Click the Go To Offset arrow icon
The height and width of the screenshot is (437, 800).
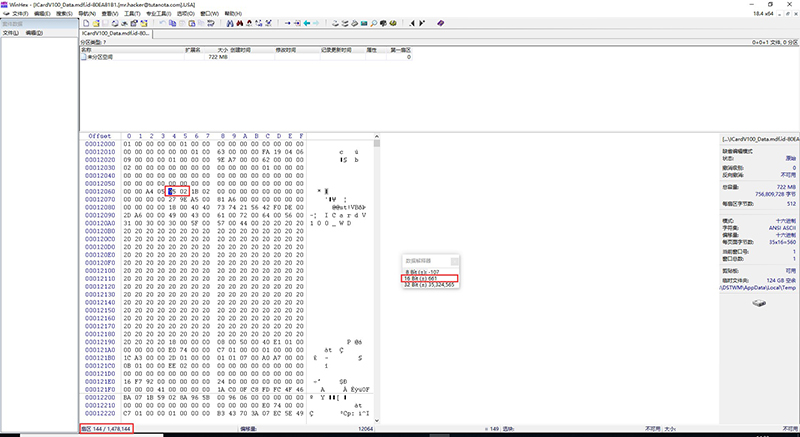(x=287, y=23)
